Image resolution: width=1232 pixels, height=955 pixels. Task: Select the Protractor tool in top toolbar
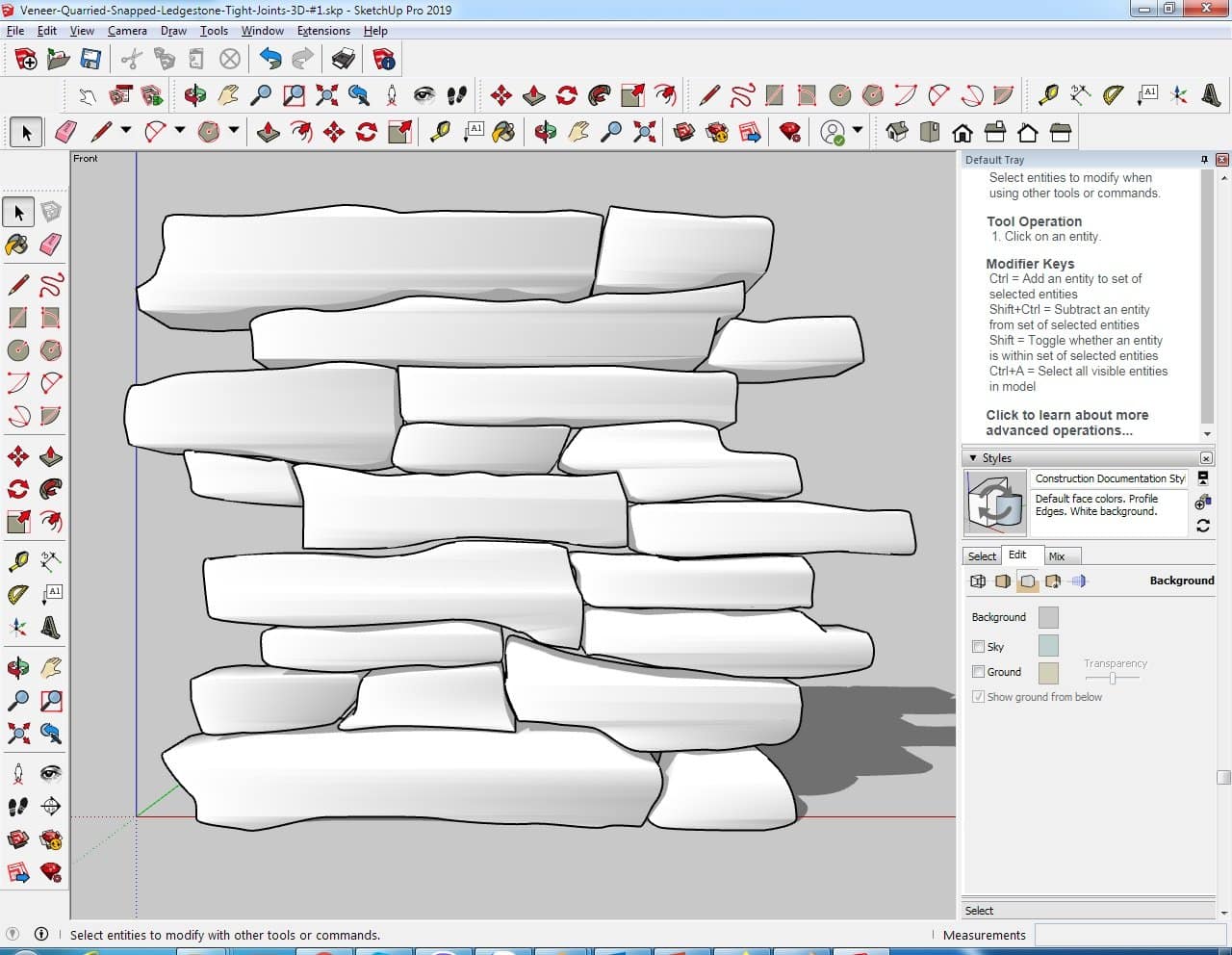[x=1114, y=95]
